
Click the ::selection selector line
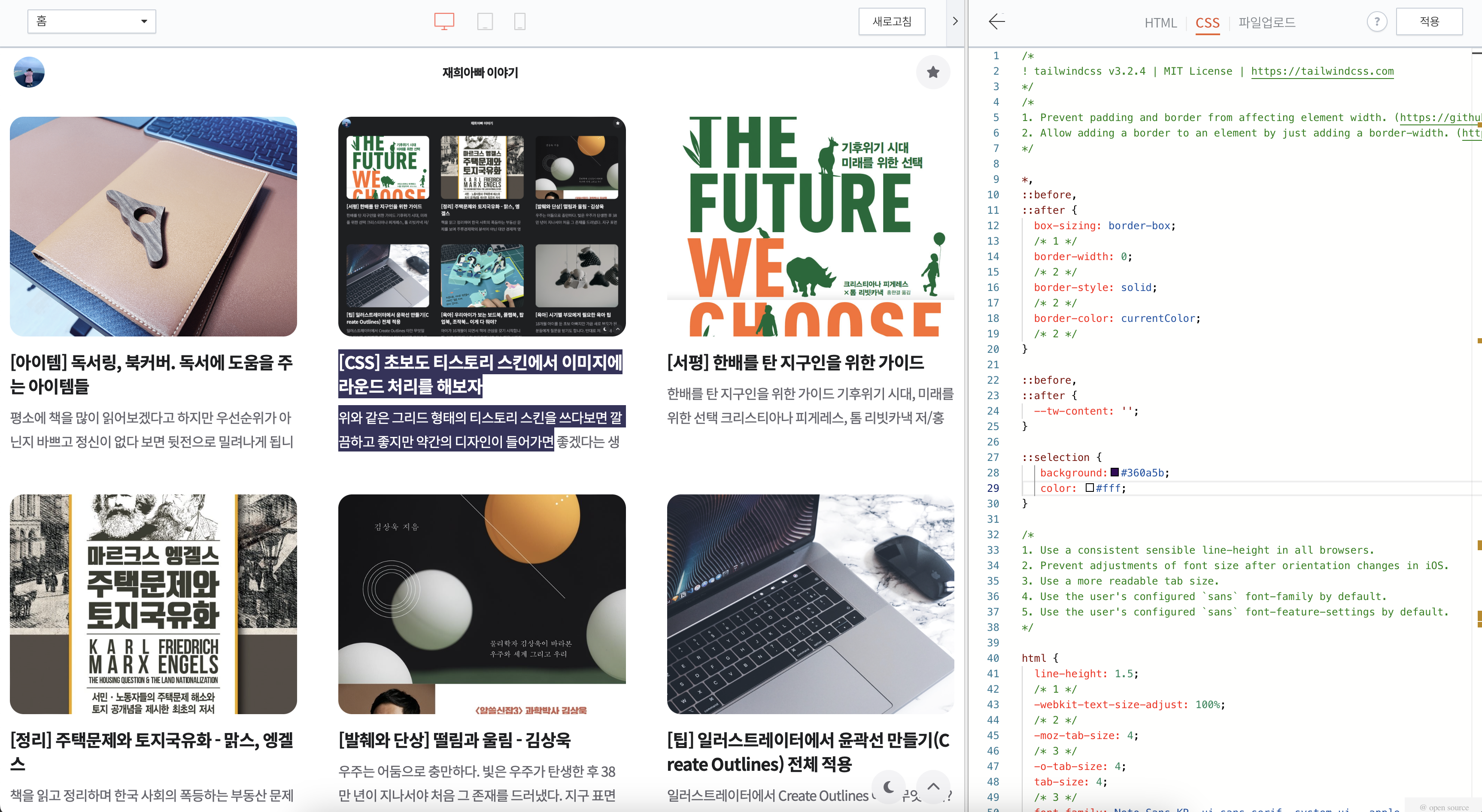pos(1061,457)
